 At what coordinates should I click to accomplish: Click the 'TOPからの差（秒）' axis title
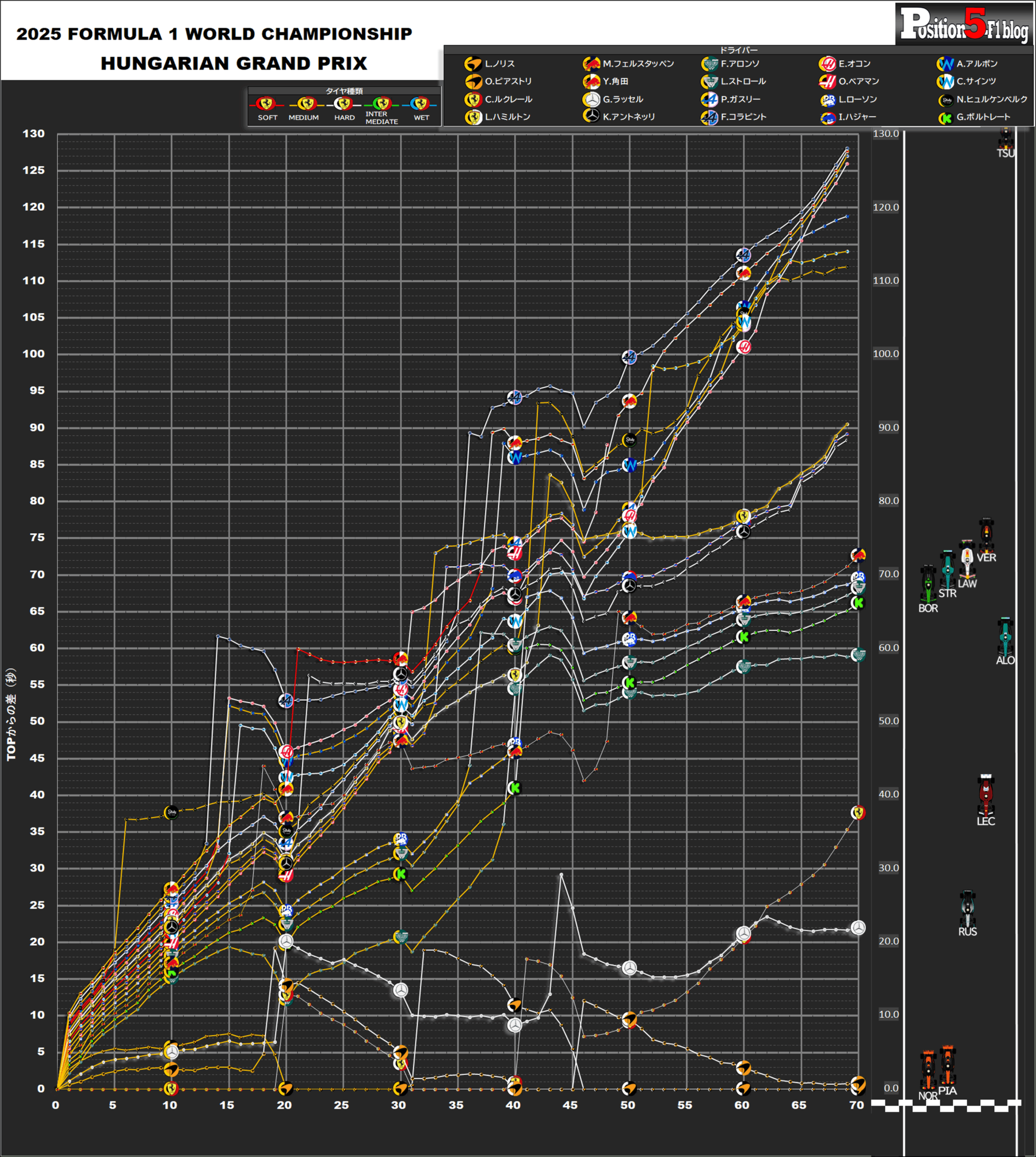click(11, 715)
